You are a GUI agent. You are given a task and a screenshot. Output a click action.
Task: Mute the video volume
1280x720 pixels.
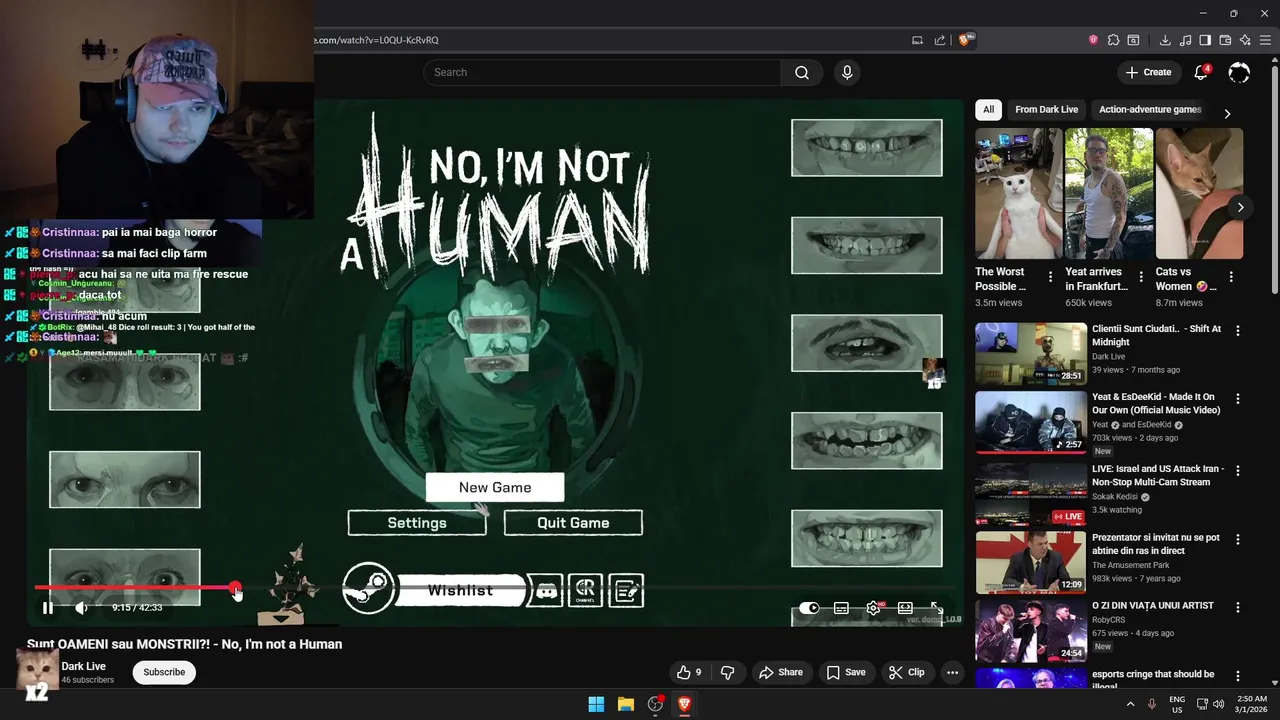81,607
